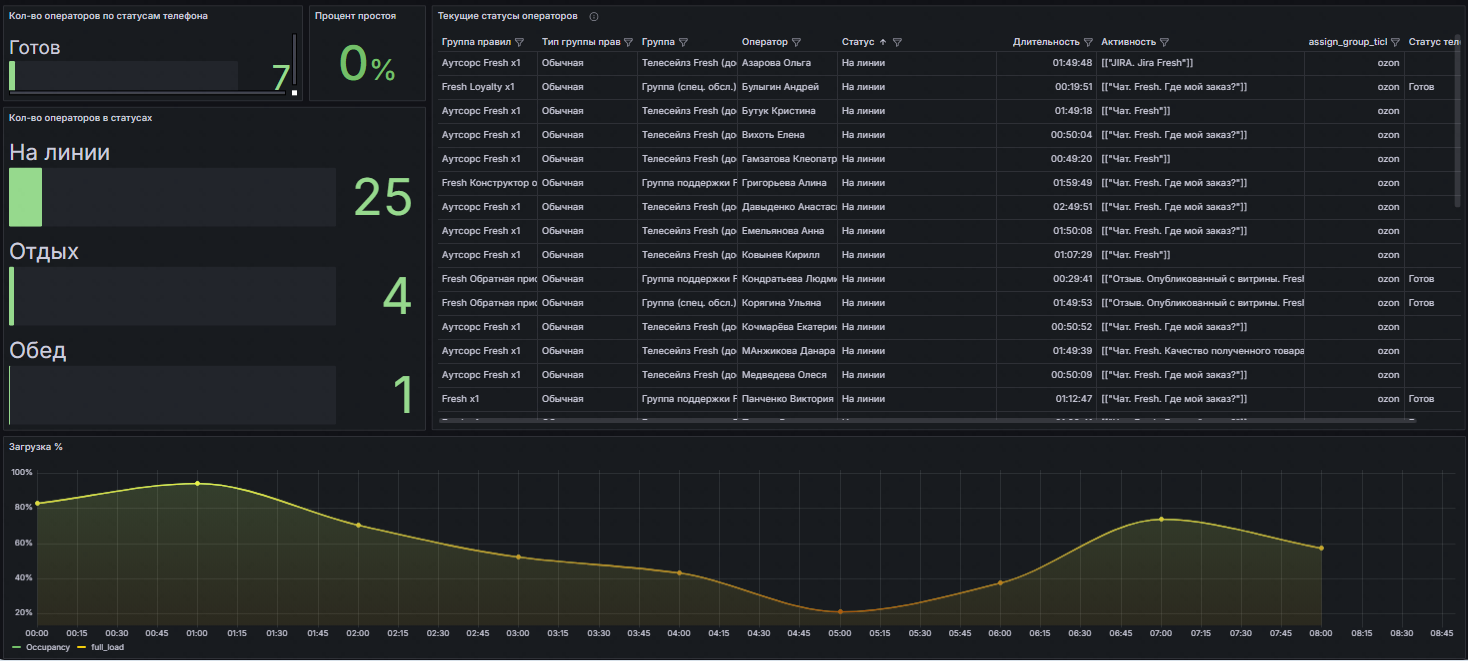Select the 01:00 data point on the chart

pyautogui.click(x=197, y=483)
